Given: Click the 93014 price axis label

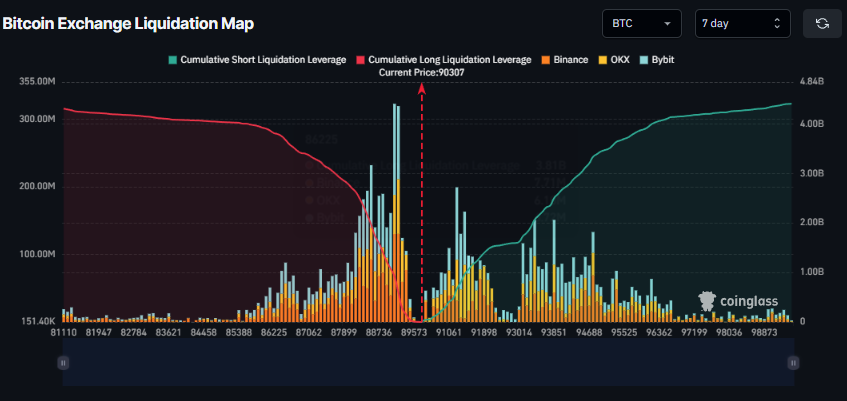Looking at the screenshot, I should click(x=519, y=332).
